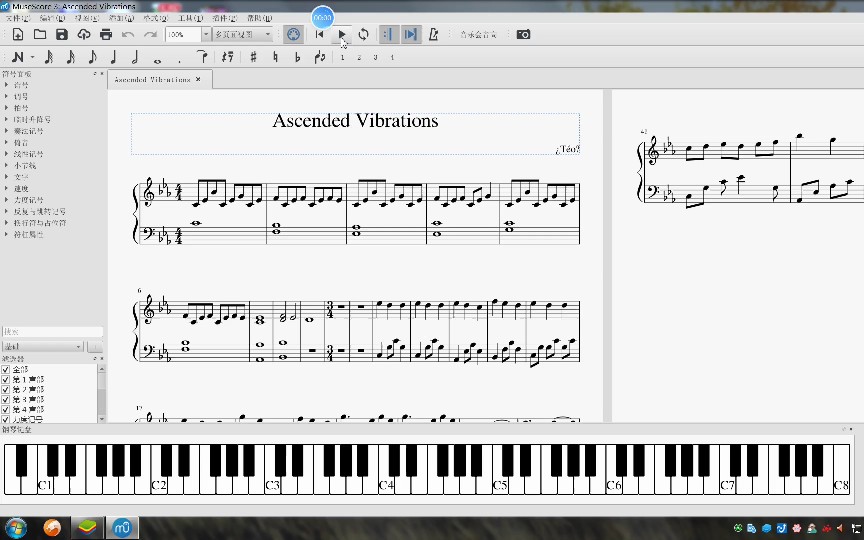Upload the score online via the cloud icon
The image size is (864, 540).
[84, 34]
